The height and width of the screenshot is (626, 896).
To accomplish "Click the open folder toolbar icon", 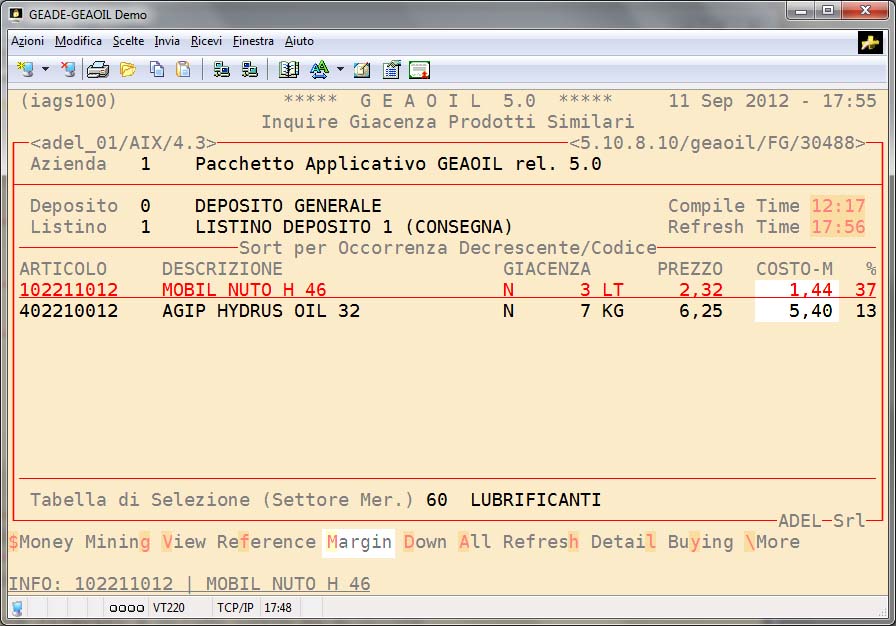I will (127, 69).
